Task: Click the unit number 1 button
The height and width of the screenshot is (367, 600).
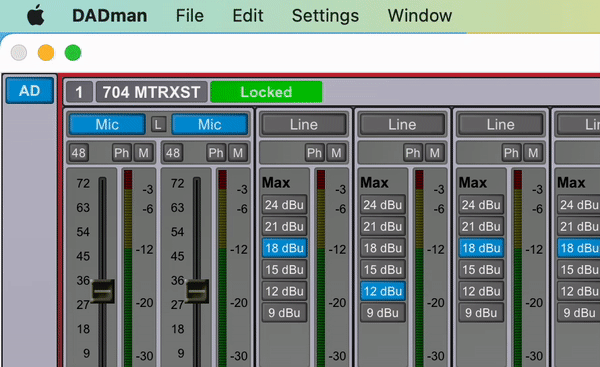Action: [79, 92]
